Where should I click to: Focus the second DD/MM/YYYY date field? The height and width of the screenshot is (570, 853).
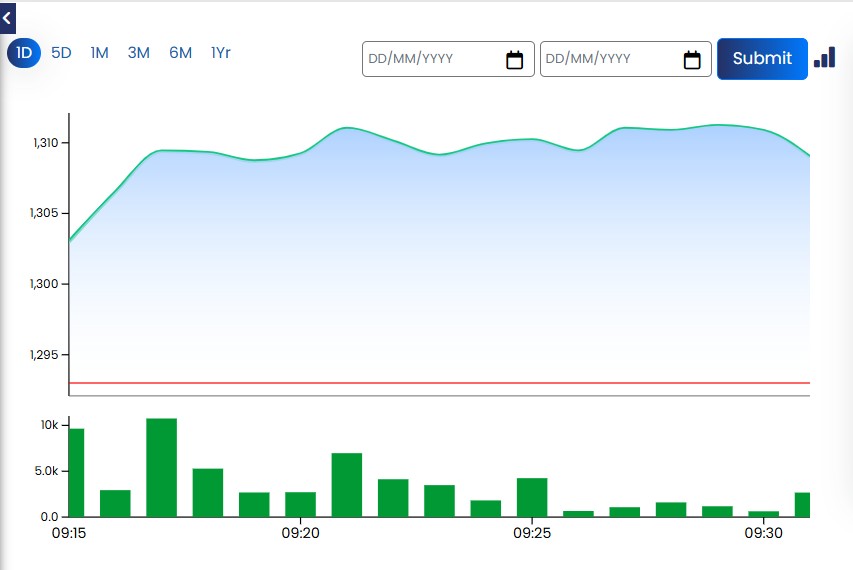click(626, 59)
